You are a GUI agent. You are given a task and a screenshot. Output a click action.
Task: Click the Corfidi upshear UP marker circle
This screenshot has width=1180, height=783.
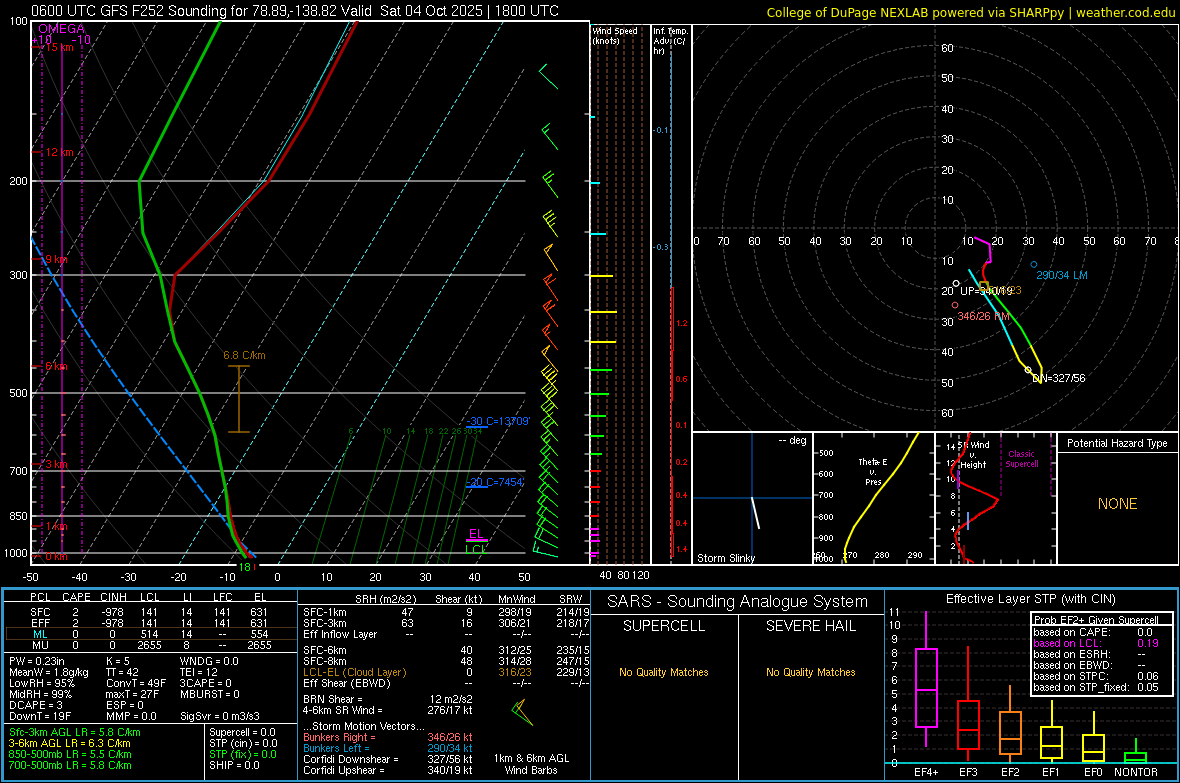(956, 284)
